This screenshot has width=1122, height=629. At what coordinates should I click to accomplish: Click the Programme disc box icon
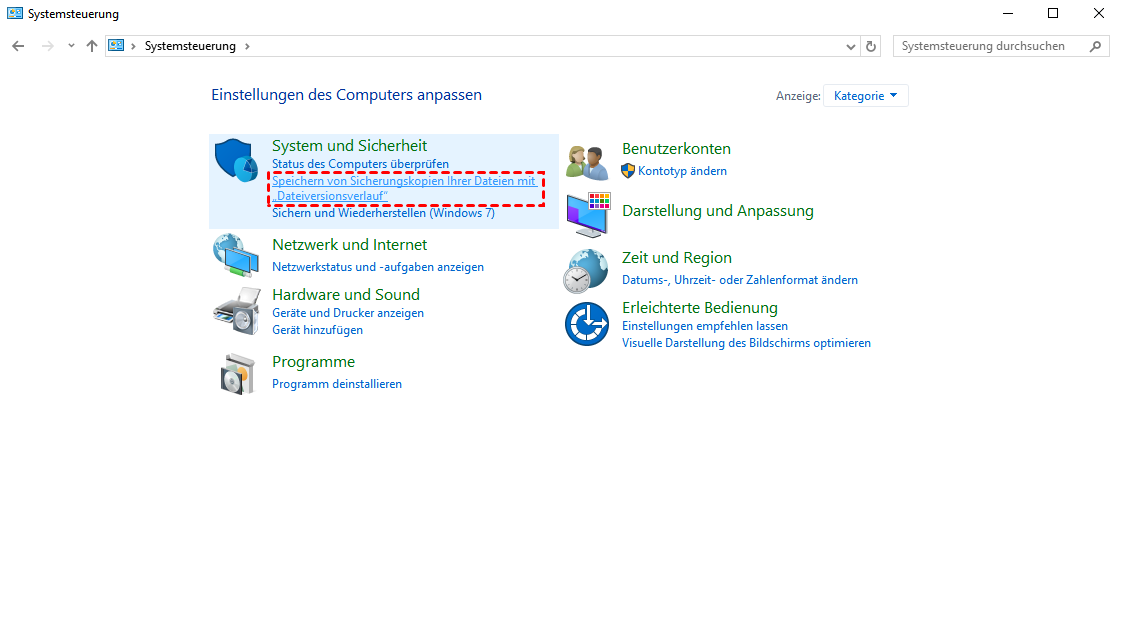237,373
